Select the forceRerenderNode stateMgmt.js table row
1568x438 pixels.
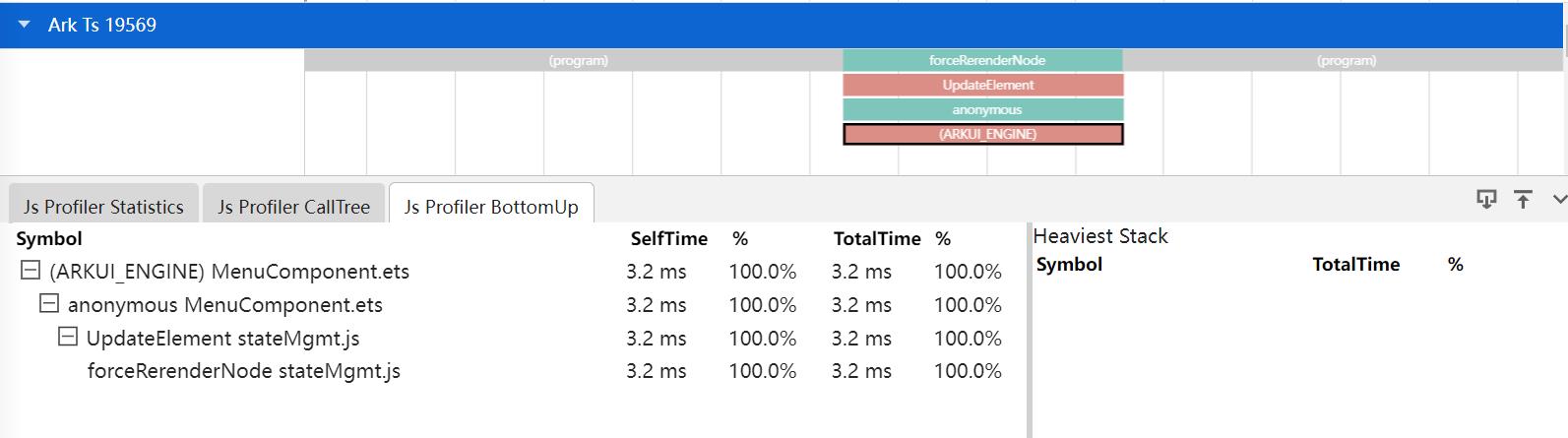coord(243,371)
